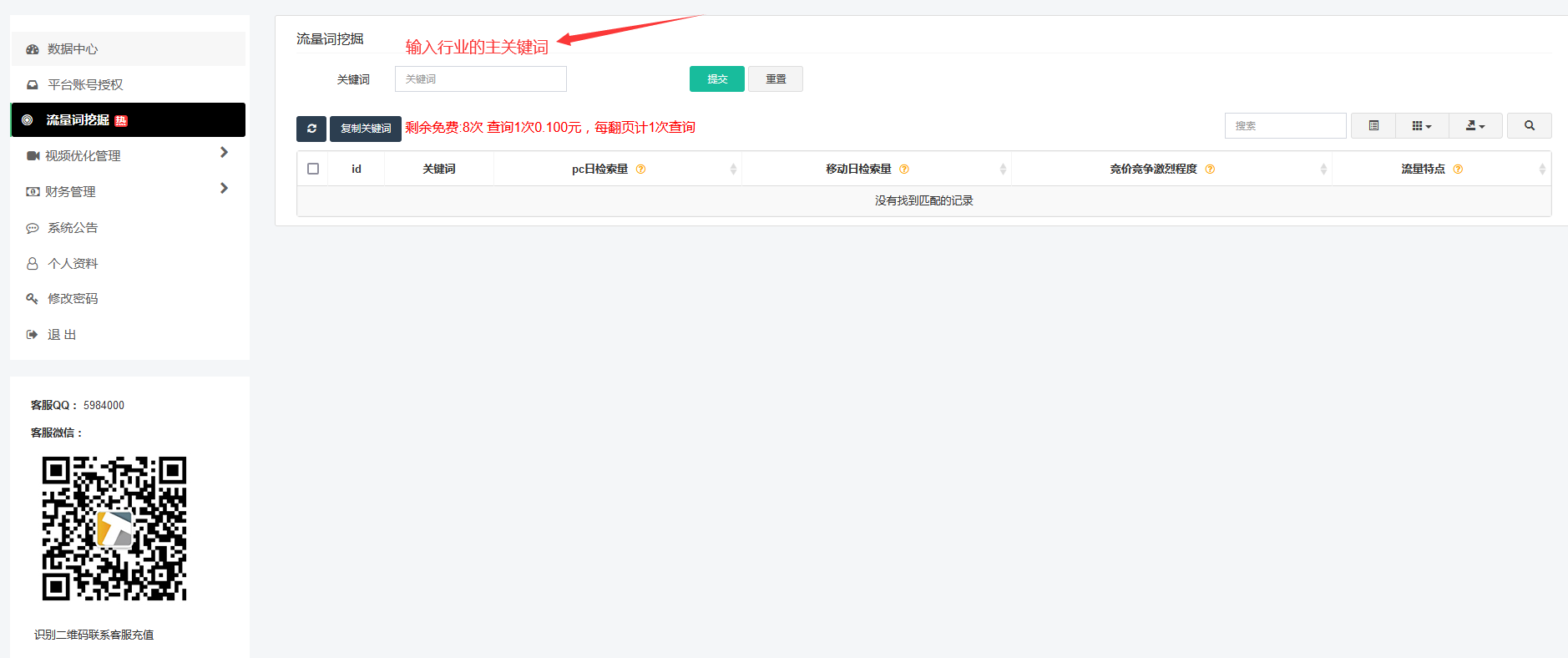Click the green 提交 button
This screenshot has width=1568, height=658.
(717, 79)
